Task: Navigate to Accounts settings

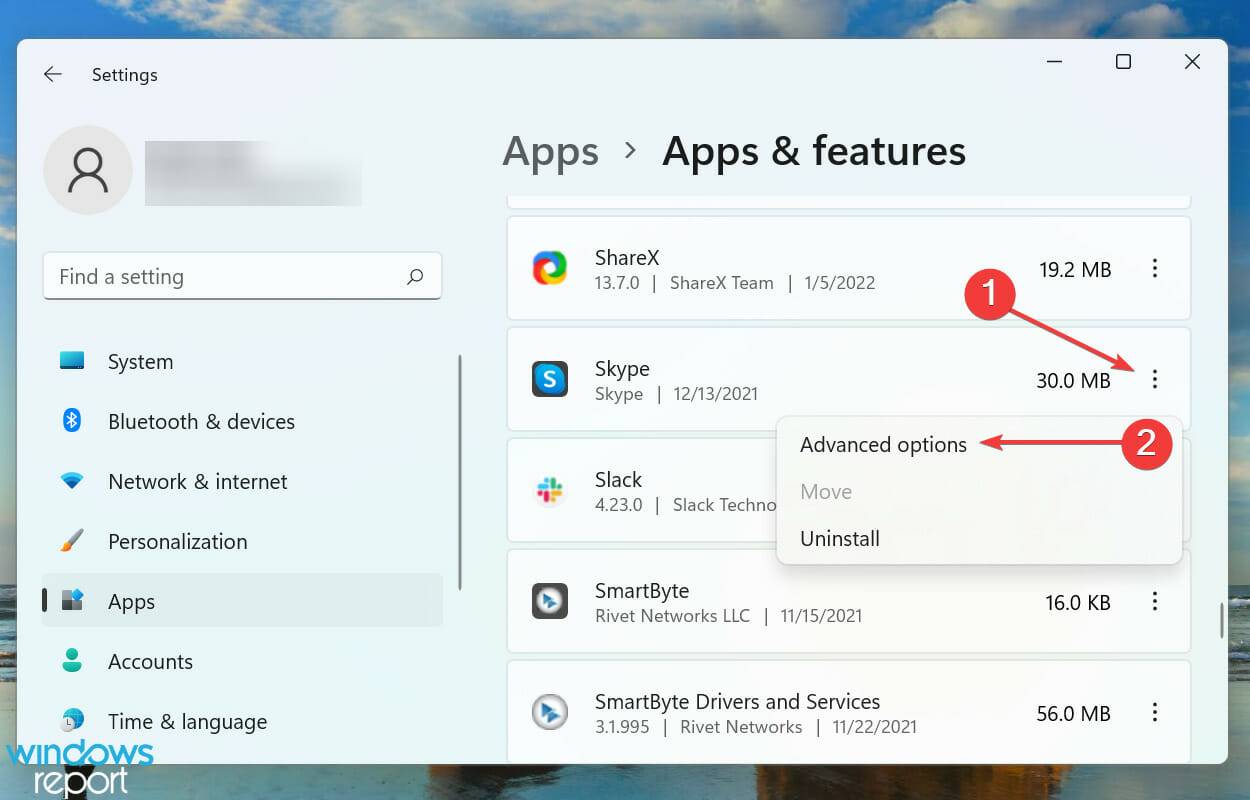Action: [150, 661]
